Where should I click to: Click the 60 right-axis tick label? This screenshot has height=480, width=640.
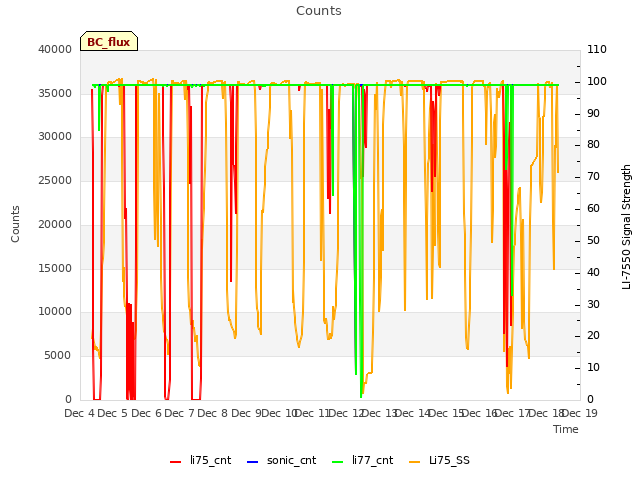coord(593,209)
